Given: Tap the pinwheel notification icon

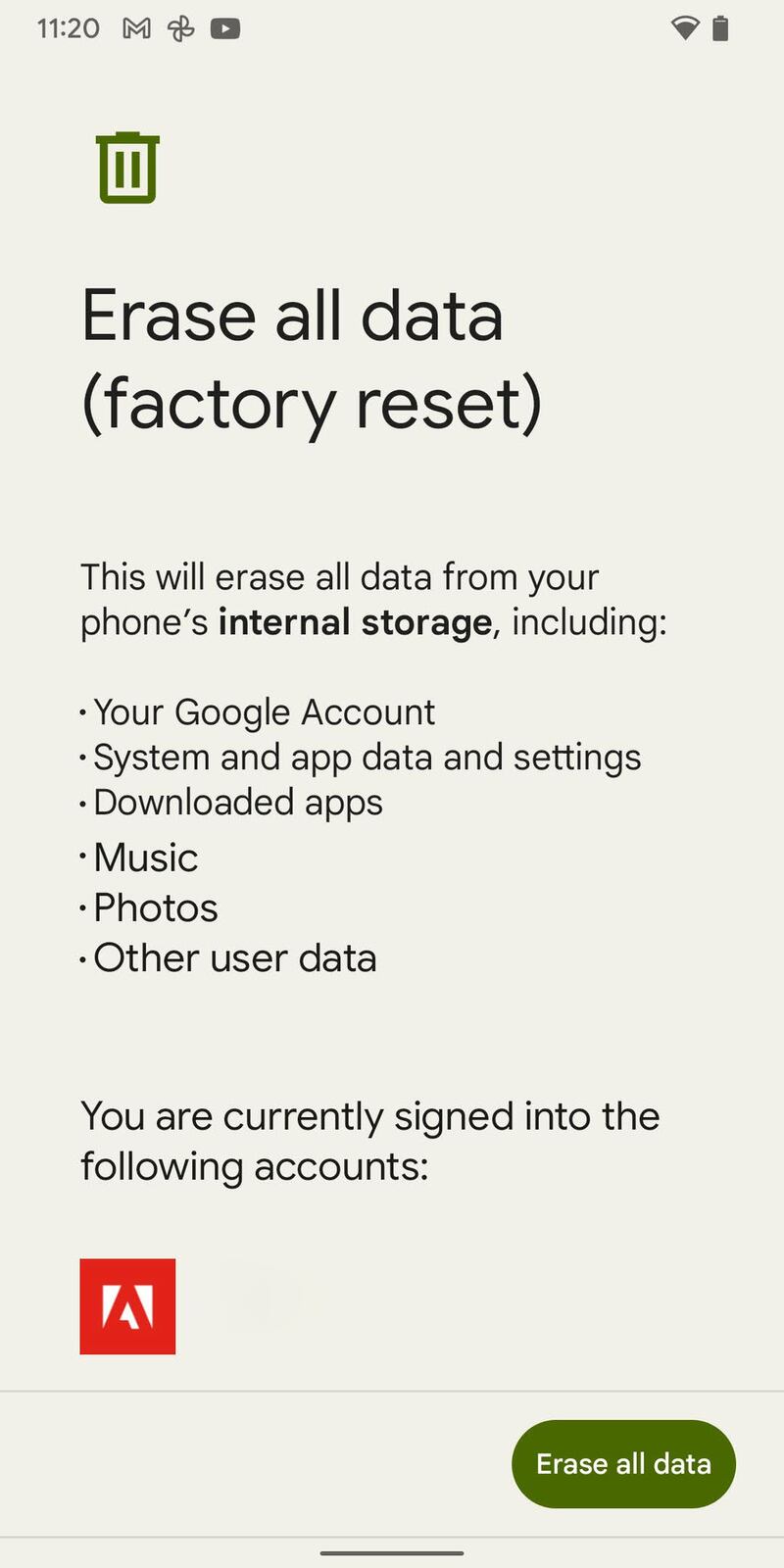Looking at the screenshot, I should pyautogui.click(x=181, y=28).
